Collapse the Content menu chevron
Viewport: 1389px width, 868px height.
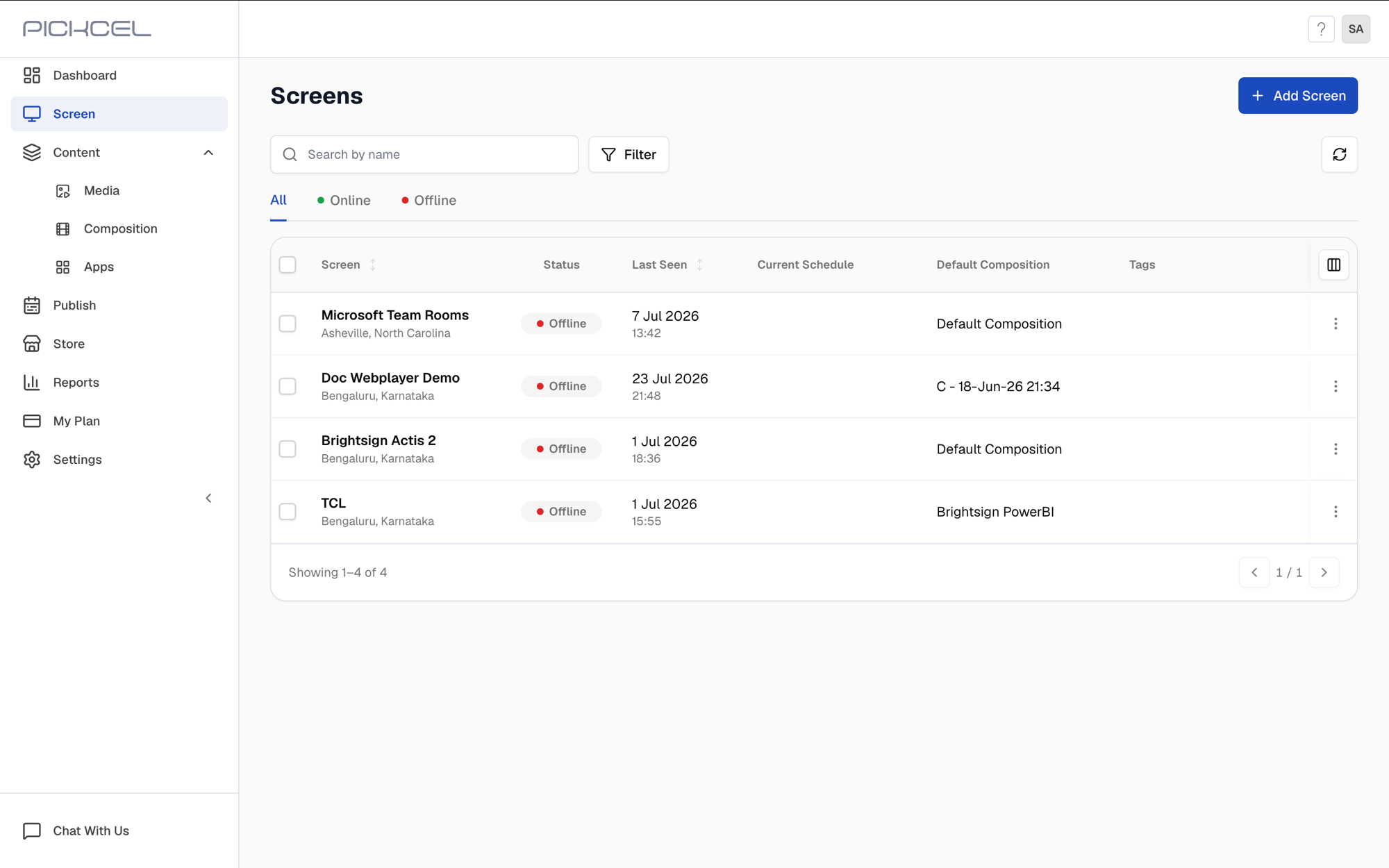pyautogui.click(x=208, y=152)
